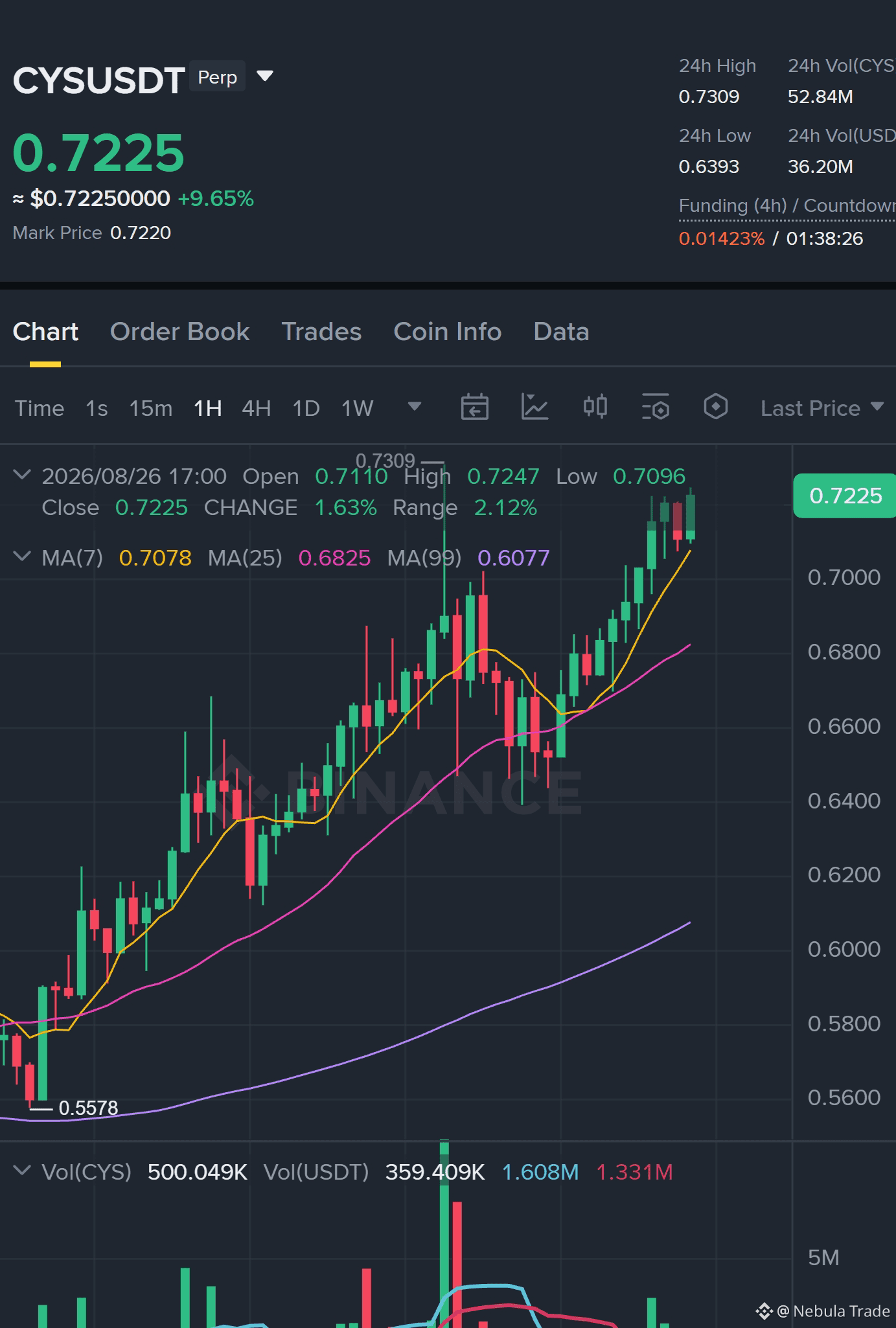Screen dimensions: 896x1328
Task: Click the blue 1.608M volume MA value
Action: tap(540, 1172)
